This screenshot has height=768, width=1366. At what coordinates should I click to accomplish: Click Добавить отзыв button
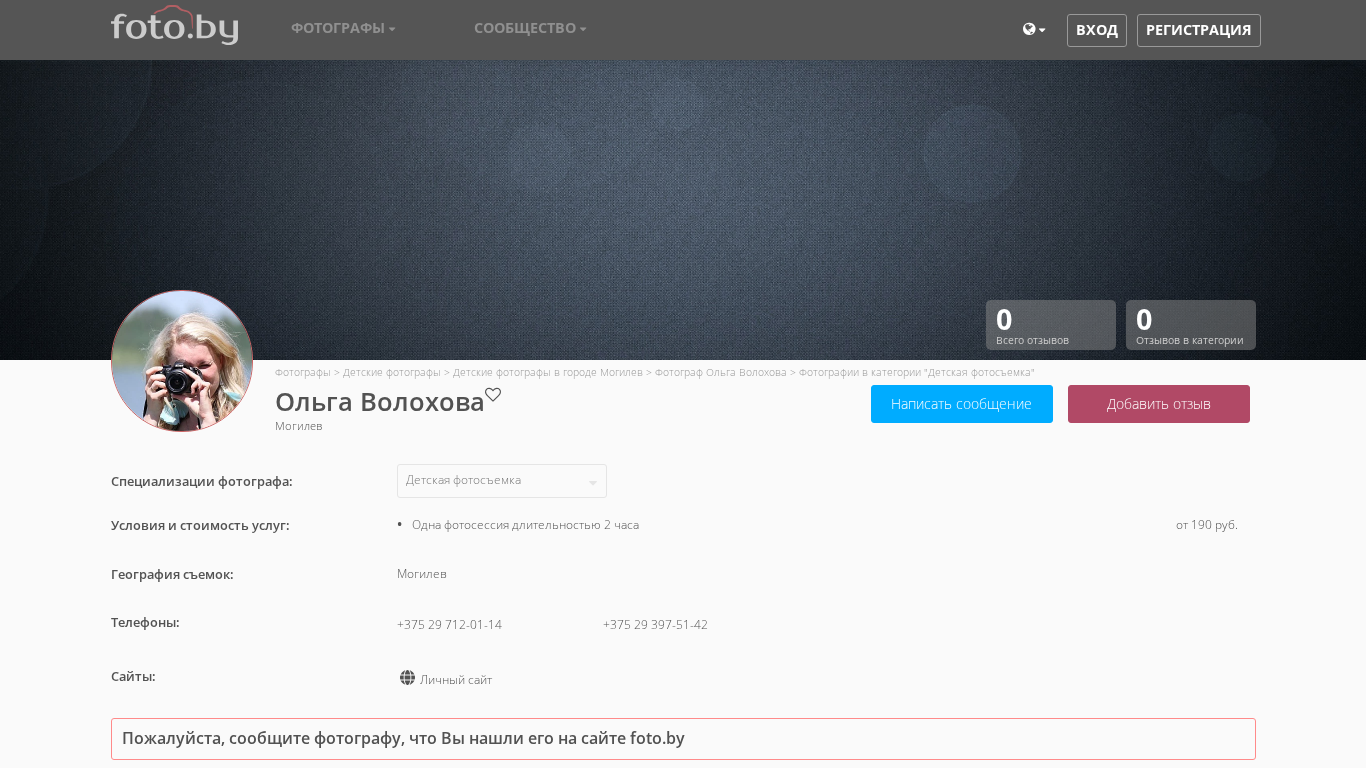[1158, 404]
